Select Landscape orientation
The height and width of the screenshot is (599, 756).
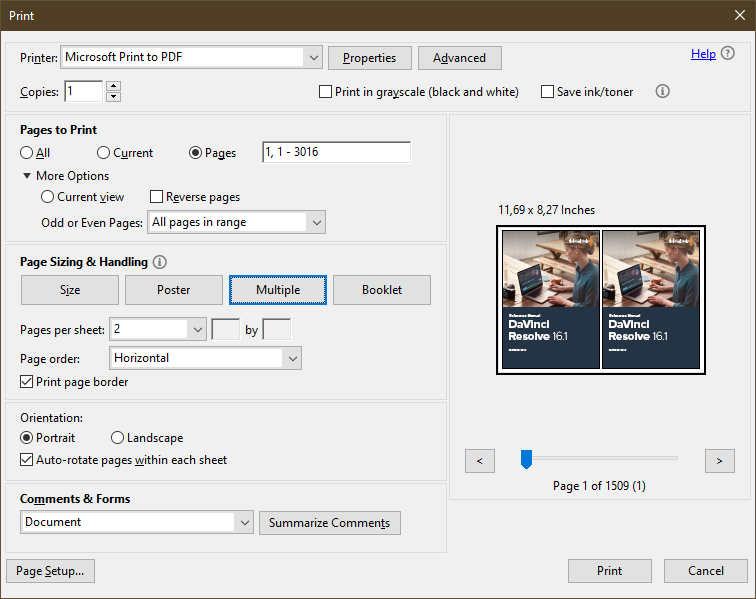tap(117, 438)
